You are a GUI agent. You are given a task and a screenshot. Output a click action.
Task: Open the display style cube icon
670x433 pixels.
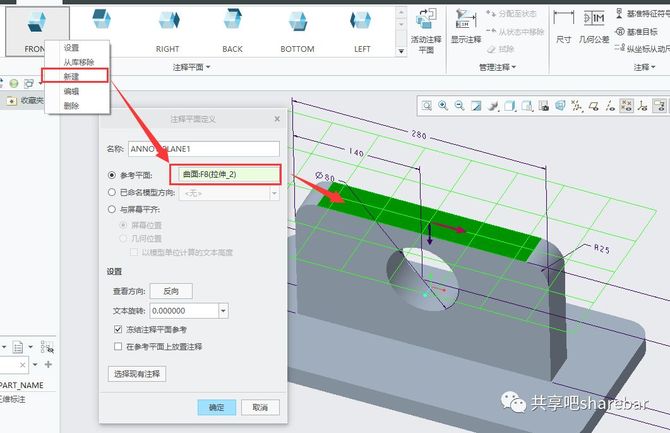[x=510, y=106]
